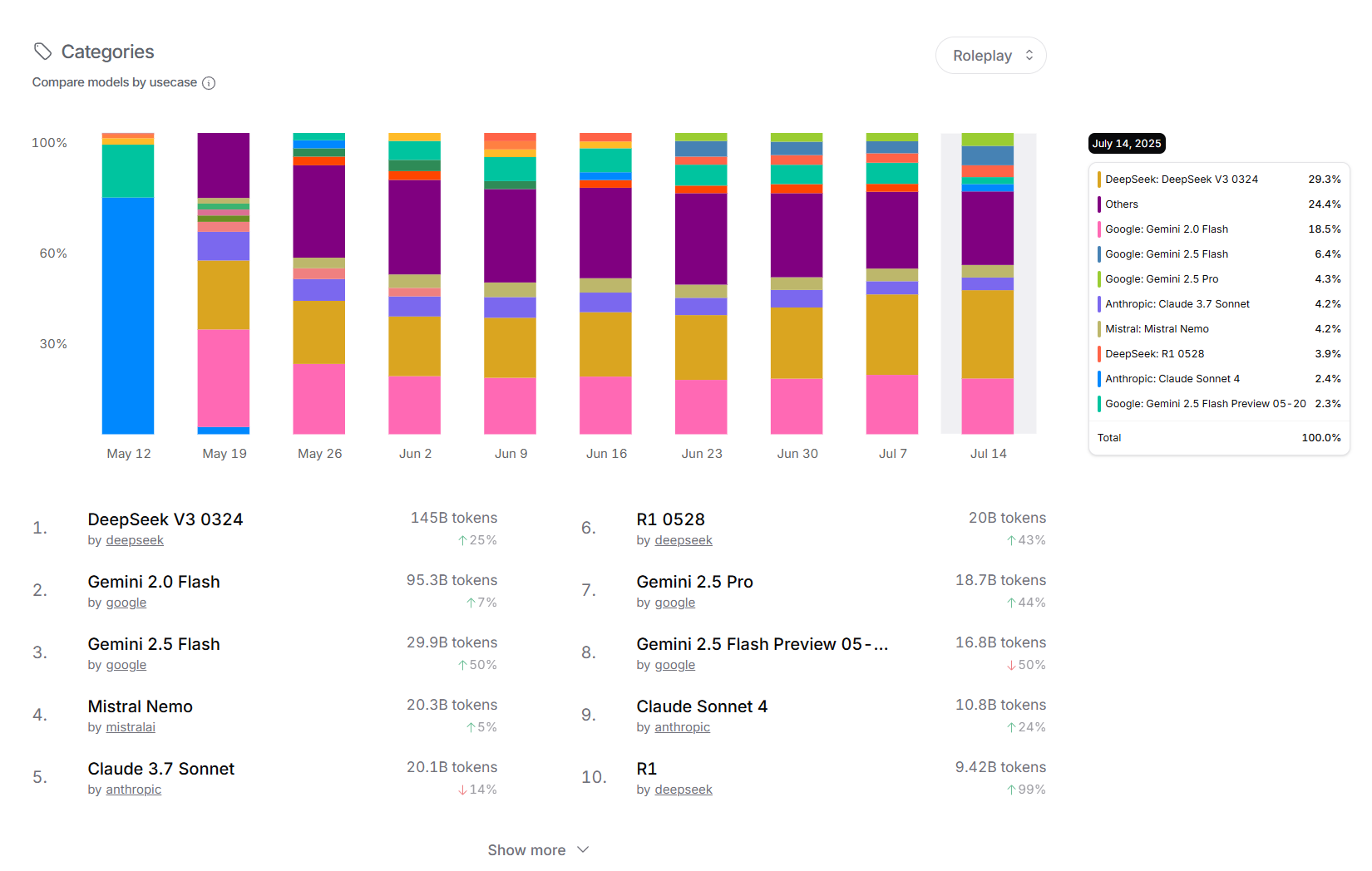Select the Jun 16 chart bar
Screen dimensions: 1372x871
605,283
